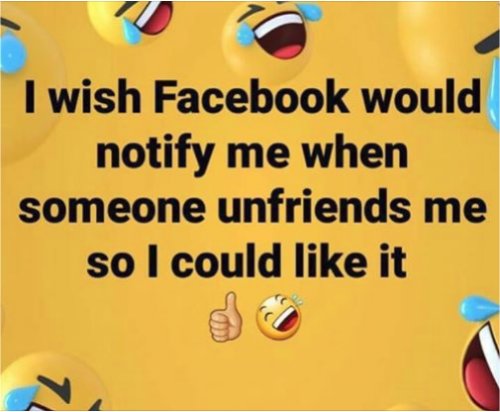Click the word wish
Image resolution: width=500 pixels, height=412 pixels.
click(95, 98)
